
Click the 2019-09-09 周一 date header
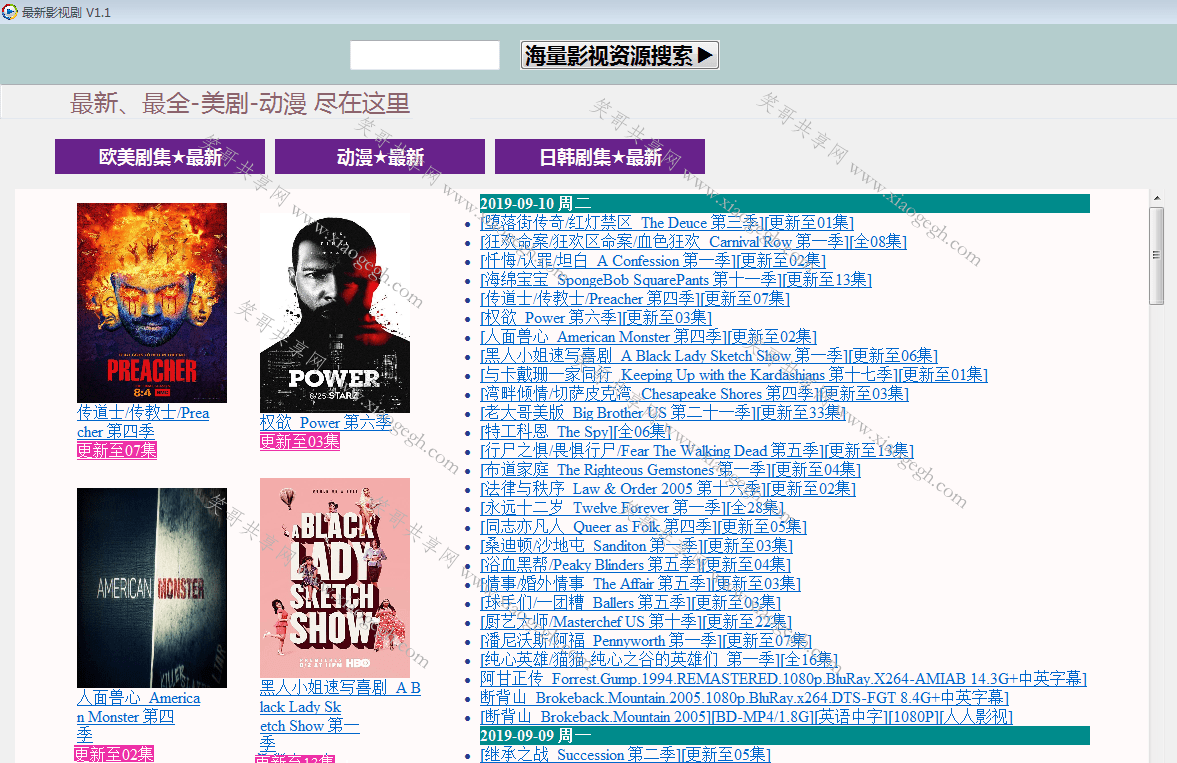click(x=784, y=735)
